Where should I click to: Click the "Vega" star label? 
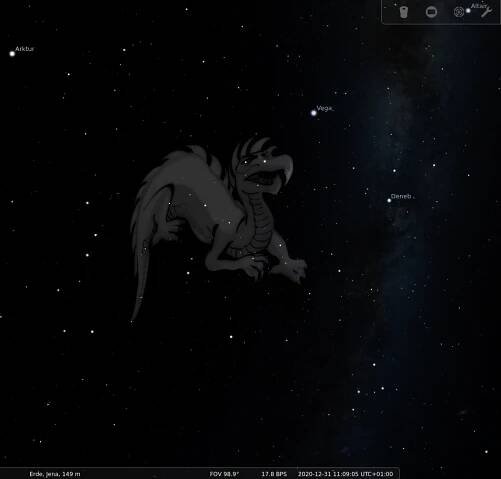324,108
